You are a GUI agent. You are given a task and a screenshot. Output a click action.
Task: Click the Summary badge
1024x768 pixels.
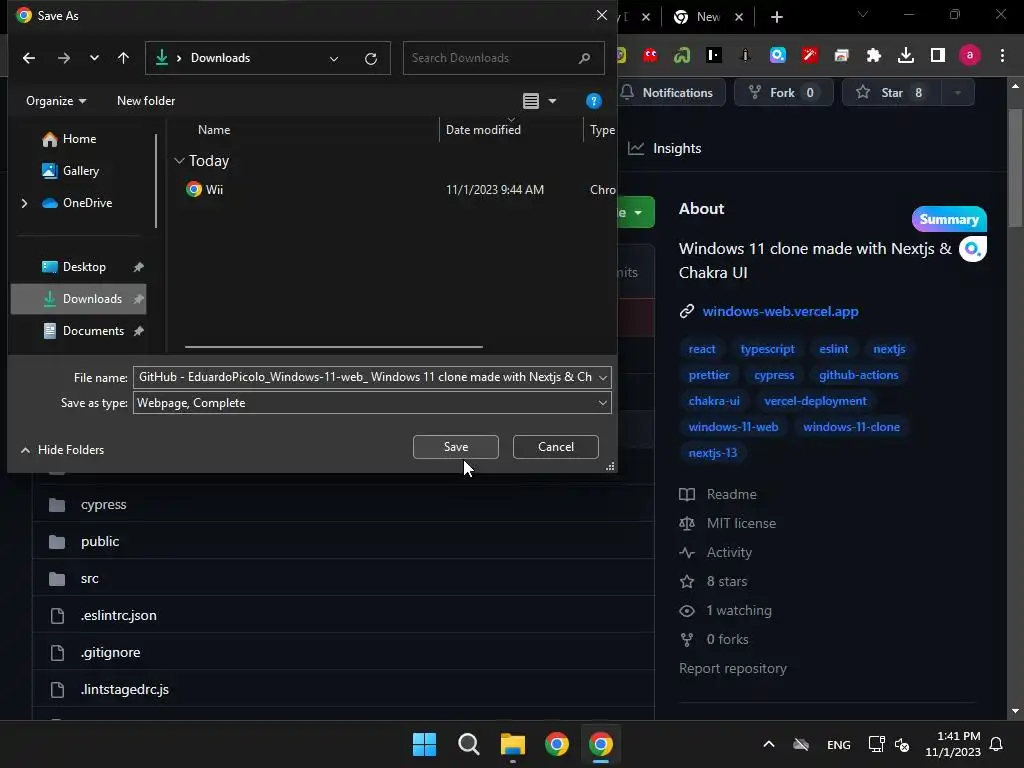[949, 219]
